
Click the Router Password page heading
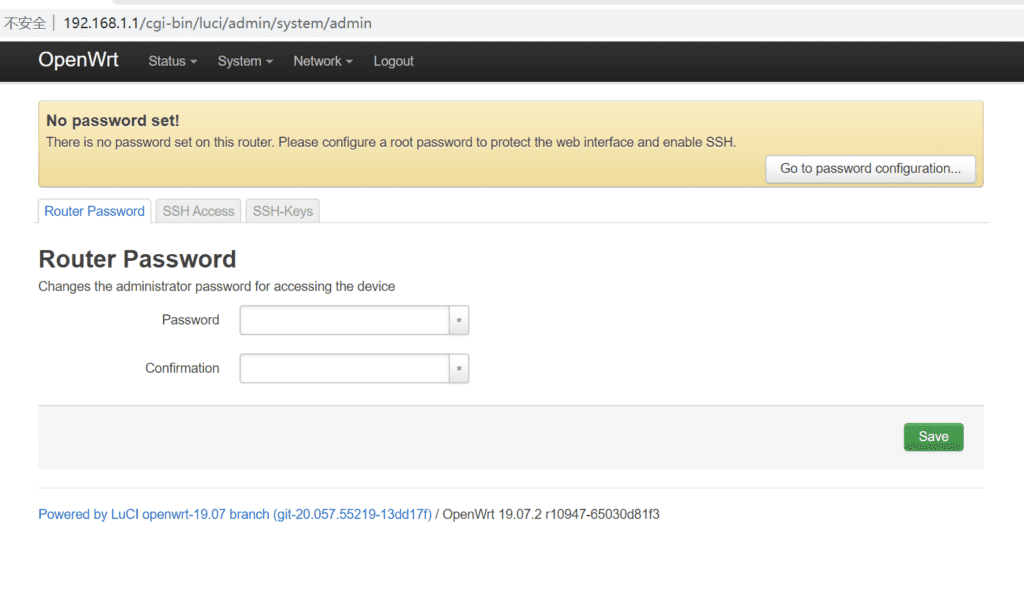click(136, 258)
